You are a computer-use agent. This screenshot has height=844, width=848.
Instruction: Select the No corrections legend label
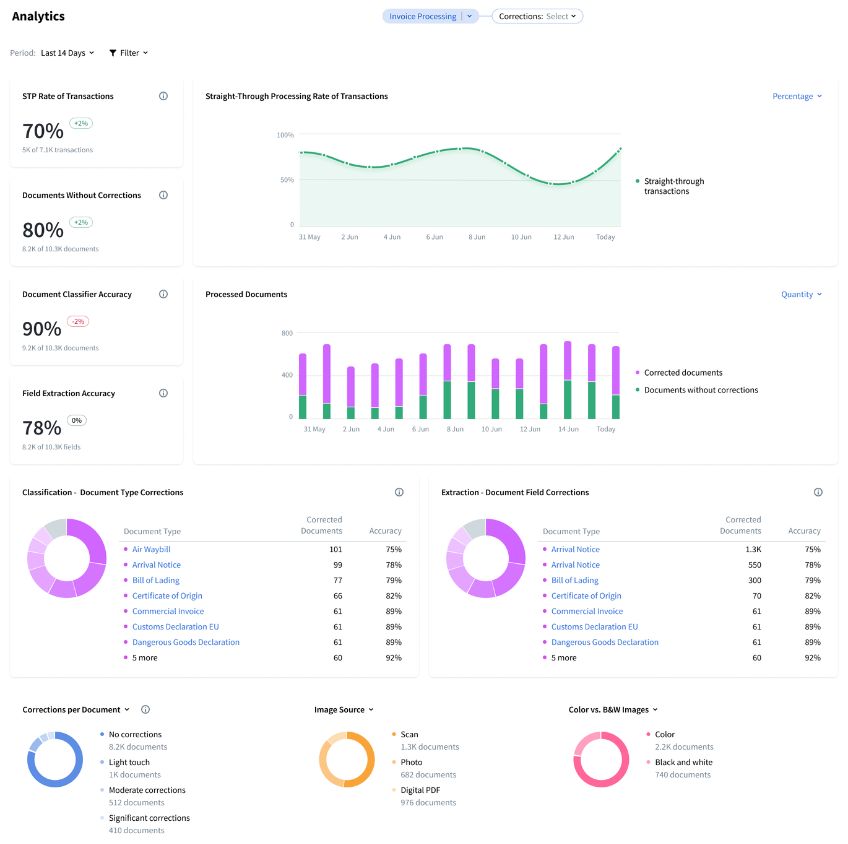pyautogui.click(x=135, y=734)
